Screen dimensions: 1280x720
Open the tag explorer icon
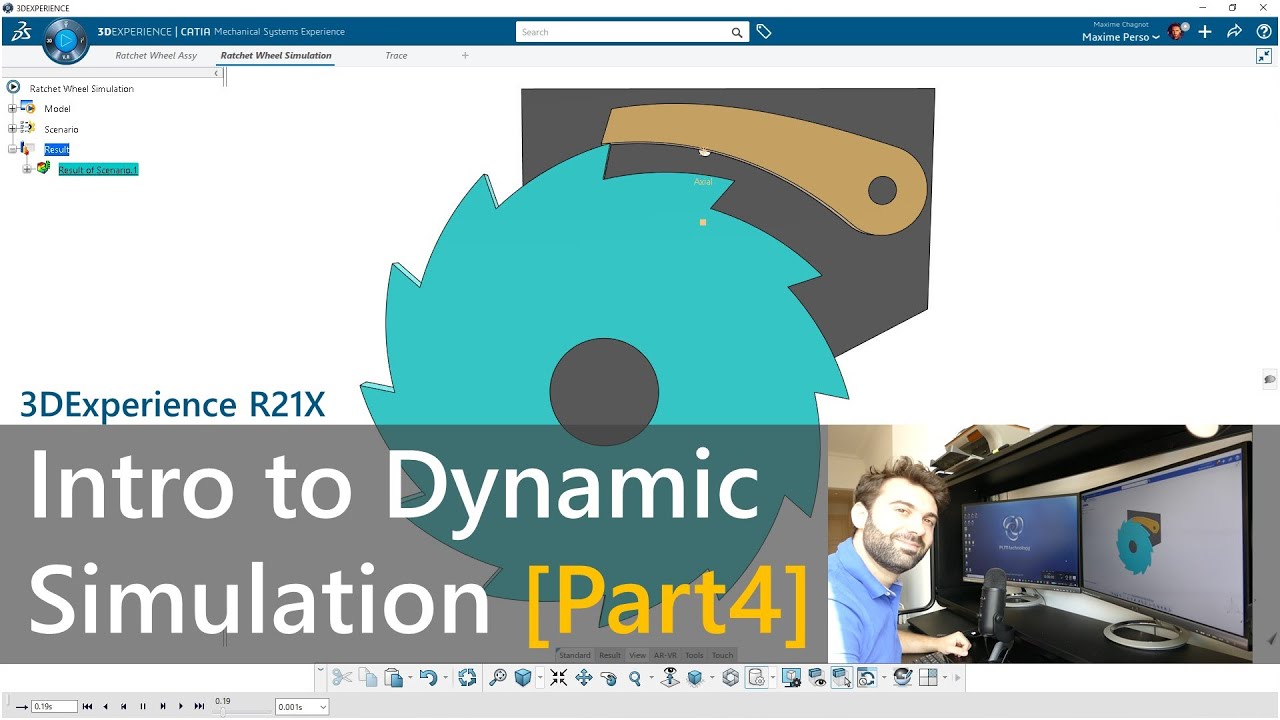click(764, 32)
